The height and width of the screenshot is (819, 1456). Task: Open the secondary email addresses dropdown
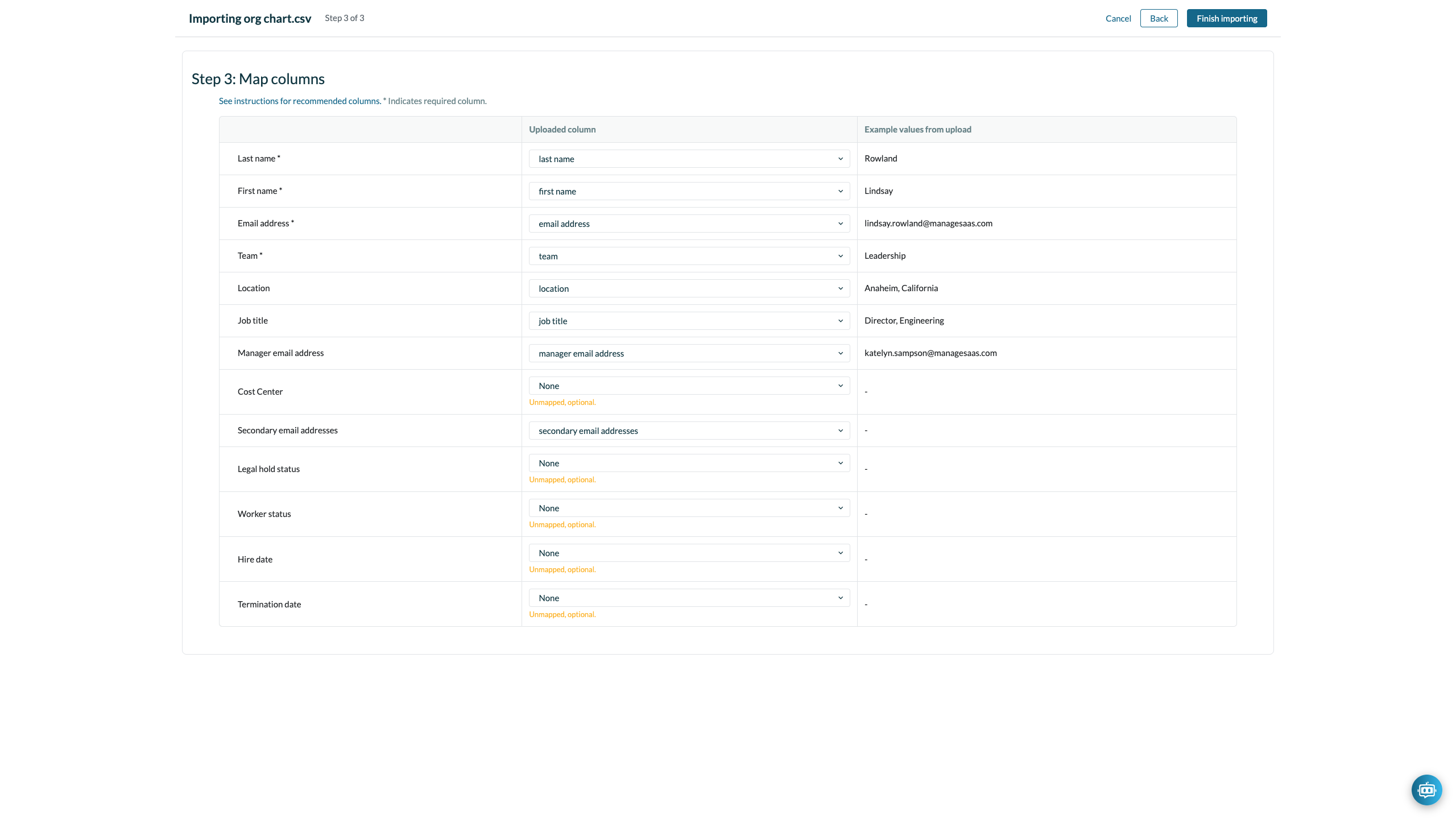tap(688, 431)
